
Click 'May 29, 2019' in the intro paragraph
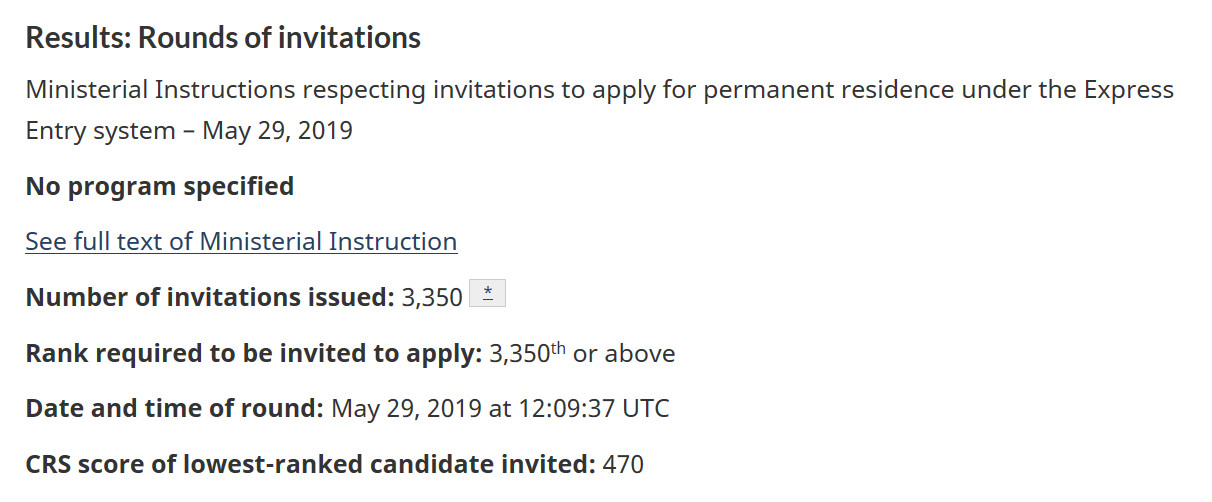[278, 131]
